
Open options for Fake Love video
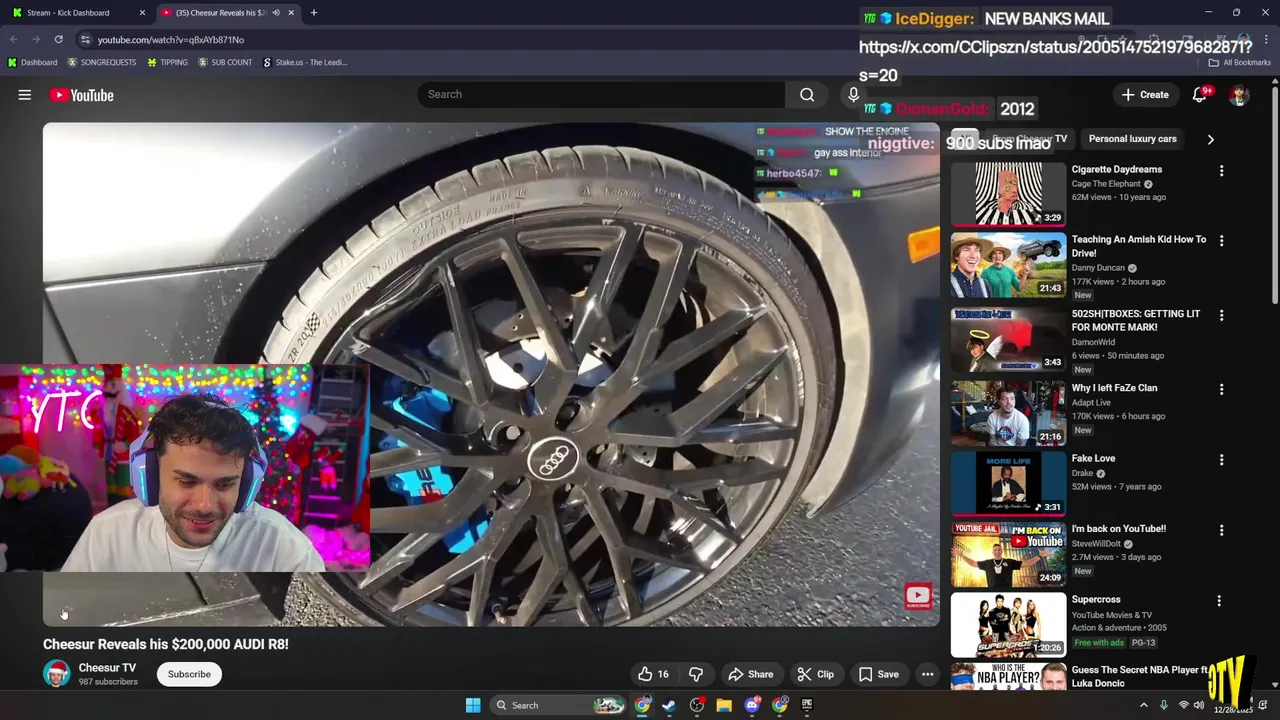[x=1221, y=460]
